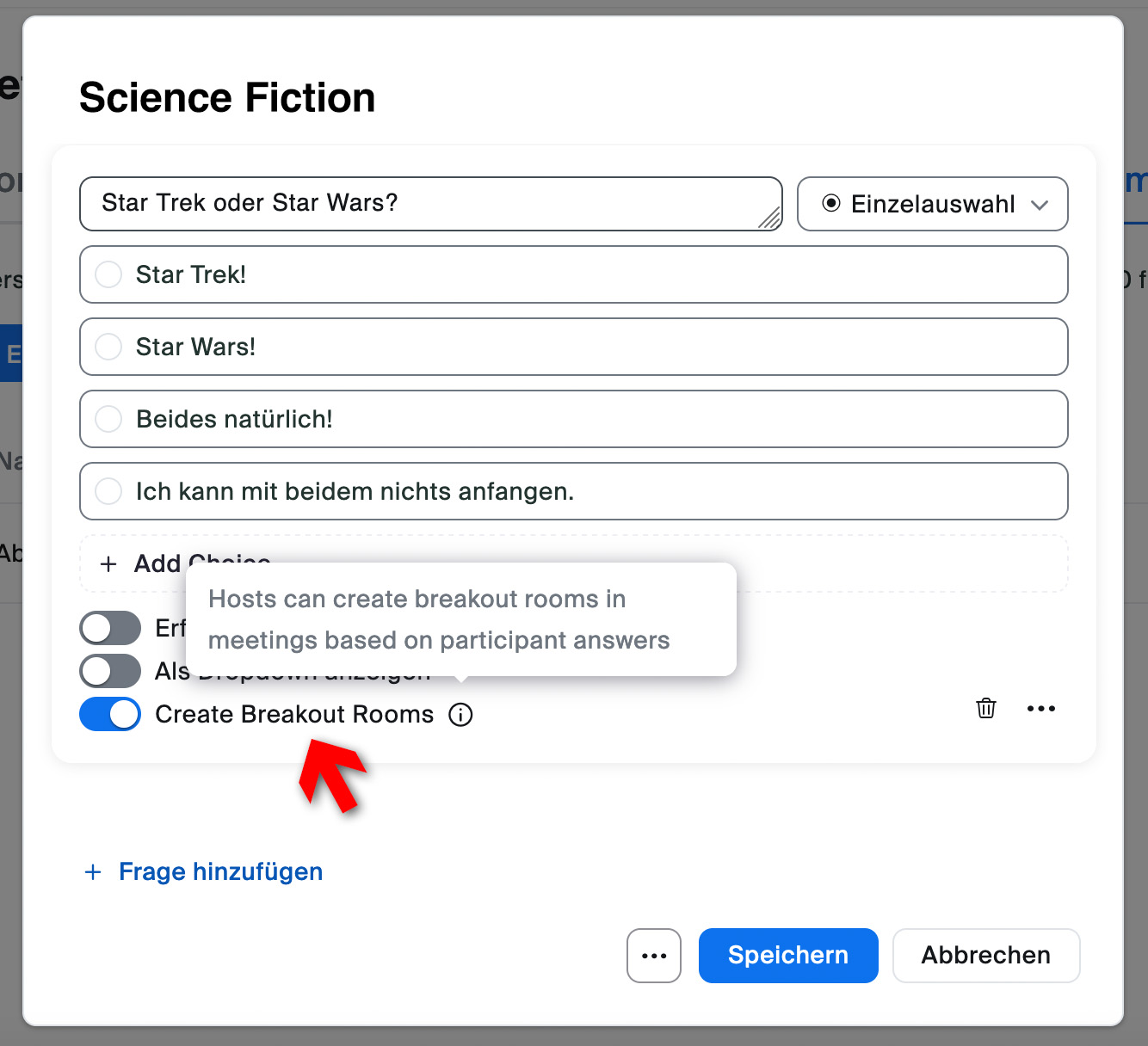Screen dimensions: 1148x1046
Task: Select the Star Wars! radio option
Action: [108, 347]
